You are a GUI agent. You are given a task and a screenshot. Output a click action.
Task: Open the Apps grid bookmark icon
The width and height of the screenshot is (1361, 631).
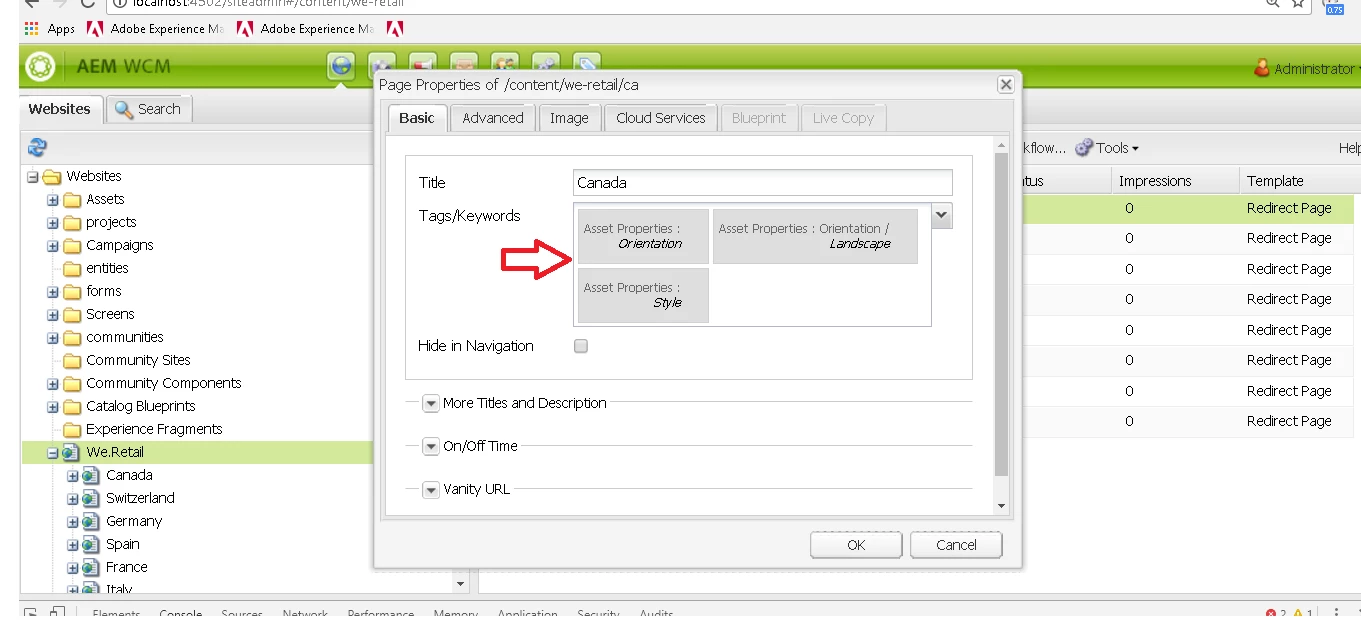[31, 29]
